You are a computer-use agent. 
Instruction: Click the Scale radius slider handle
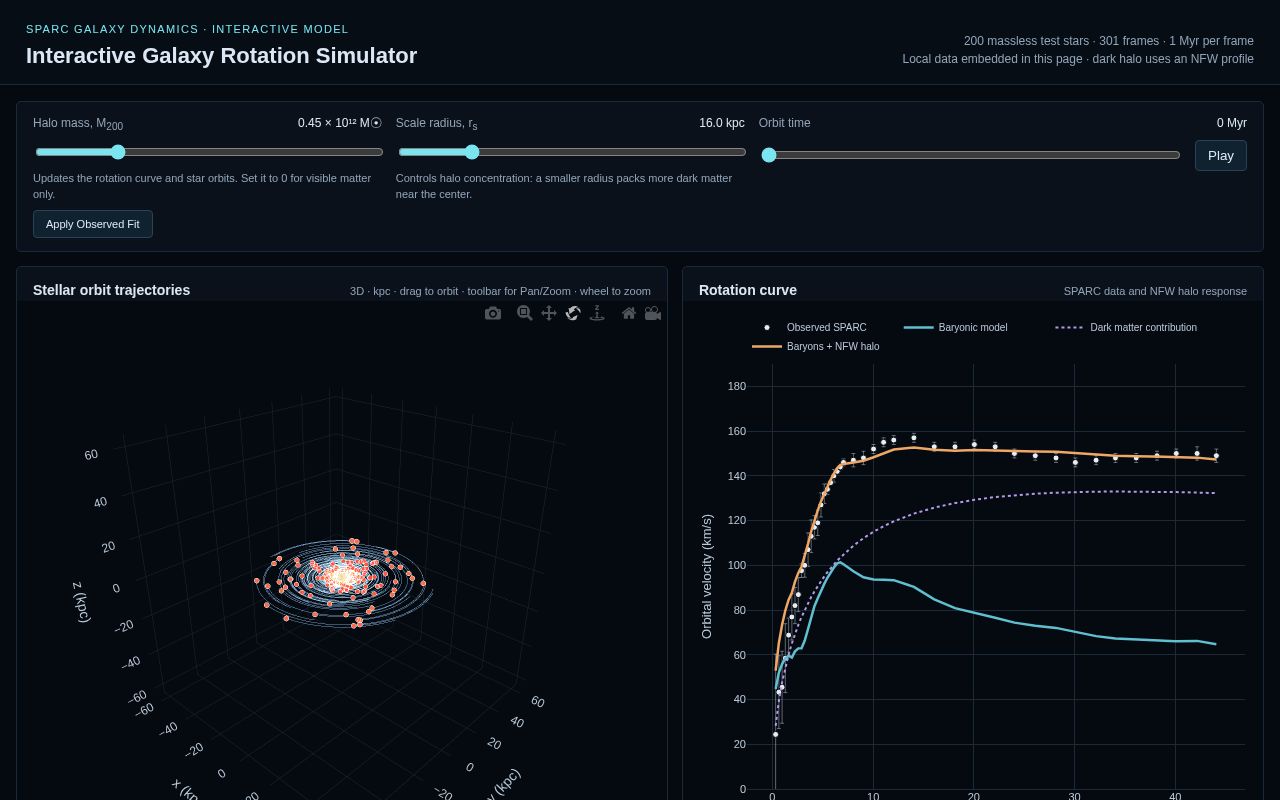(472, 152)
